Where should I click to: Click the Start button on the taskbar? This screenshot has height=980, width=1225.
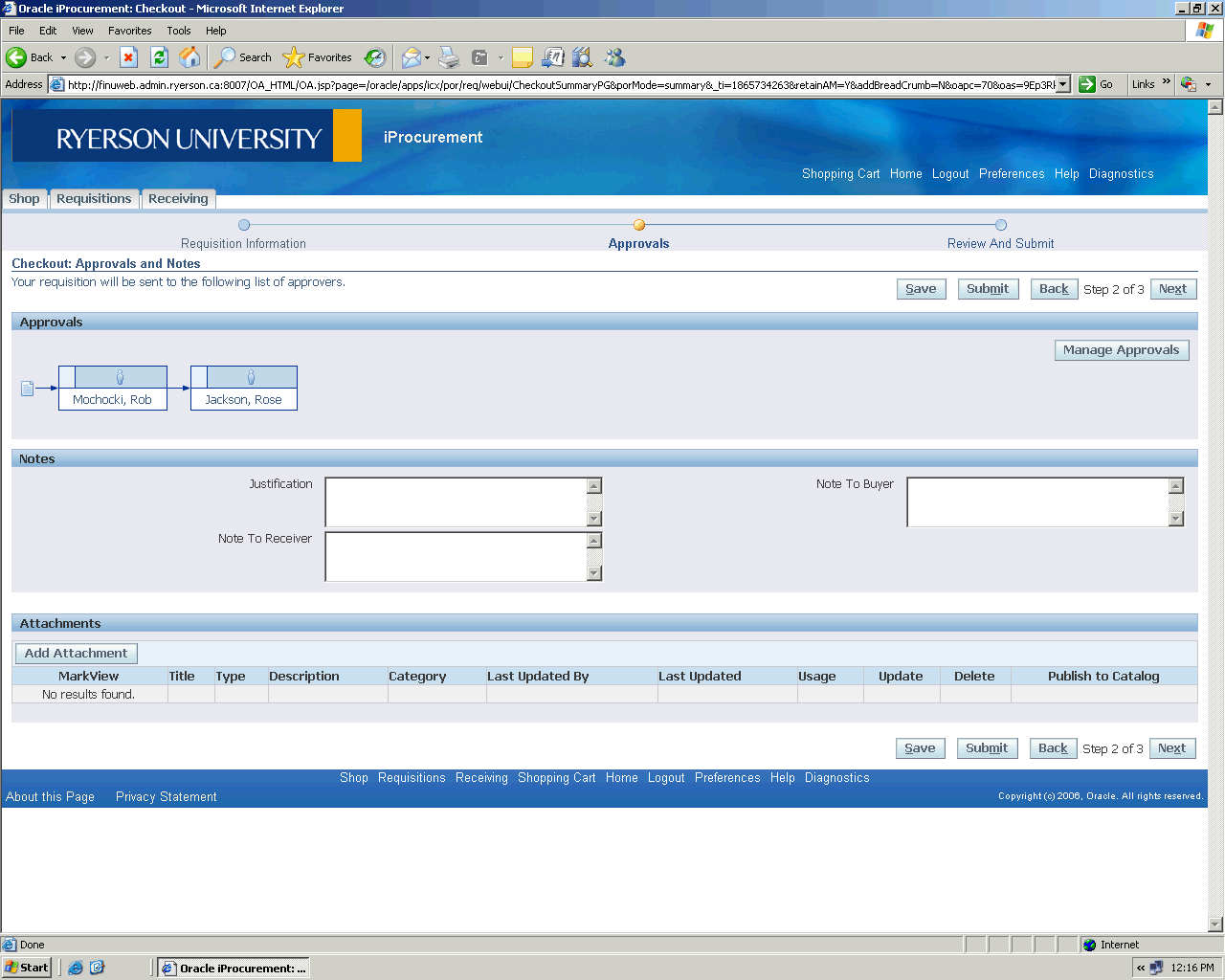(26, 968)
